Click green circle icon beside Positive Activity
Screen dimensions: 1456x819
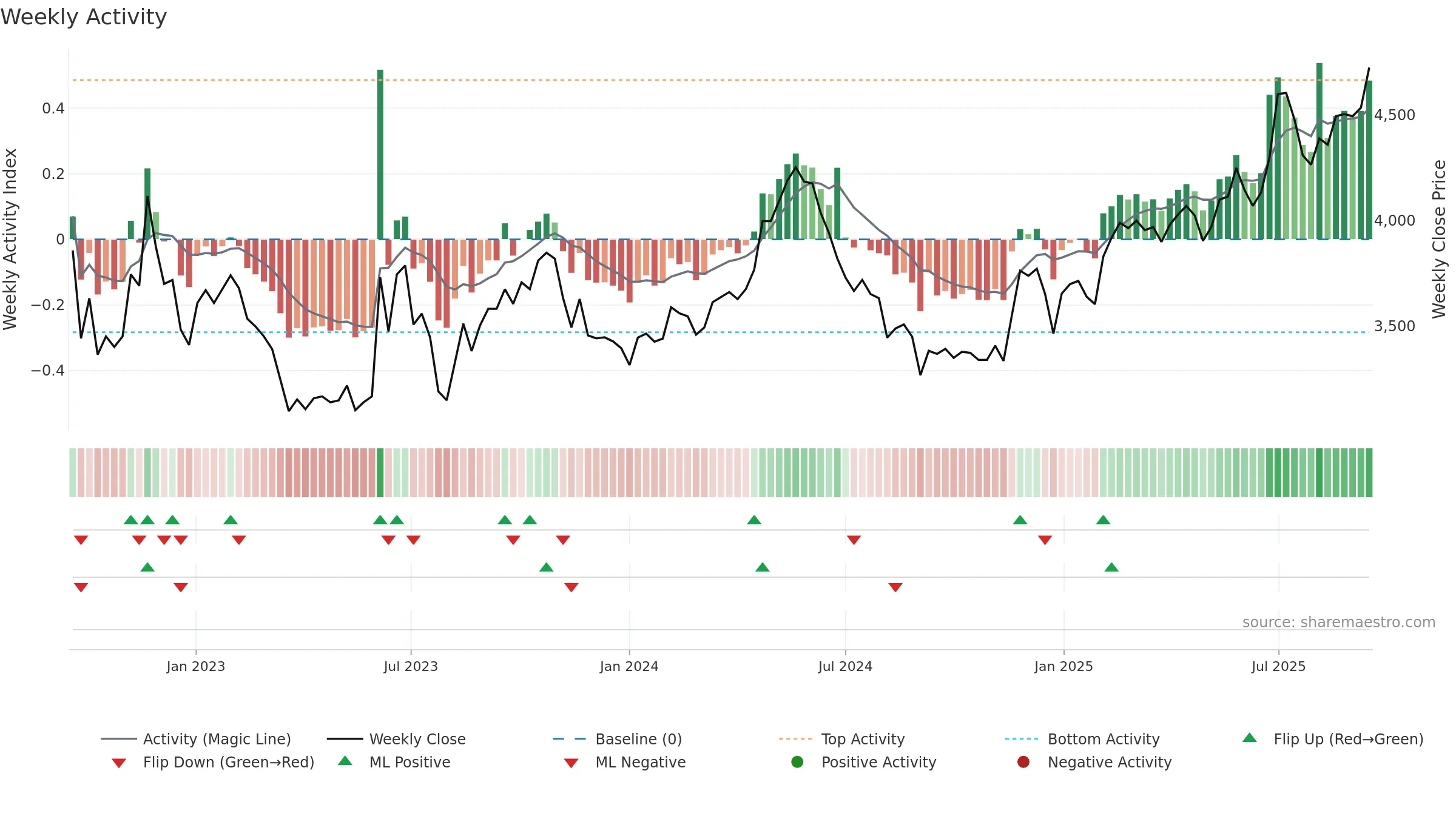[x=798, y=762]
